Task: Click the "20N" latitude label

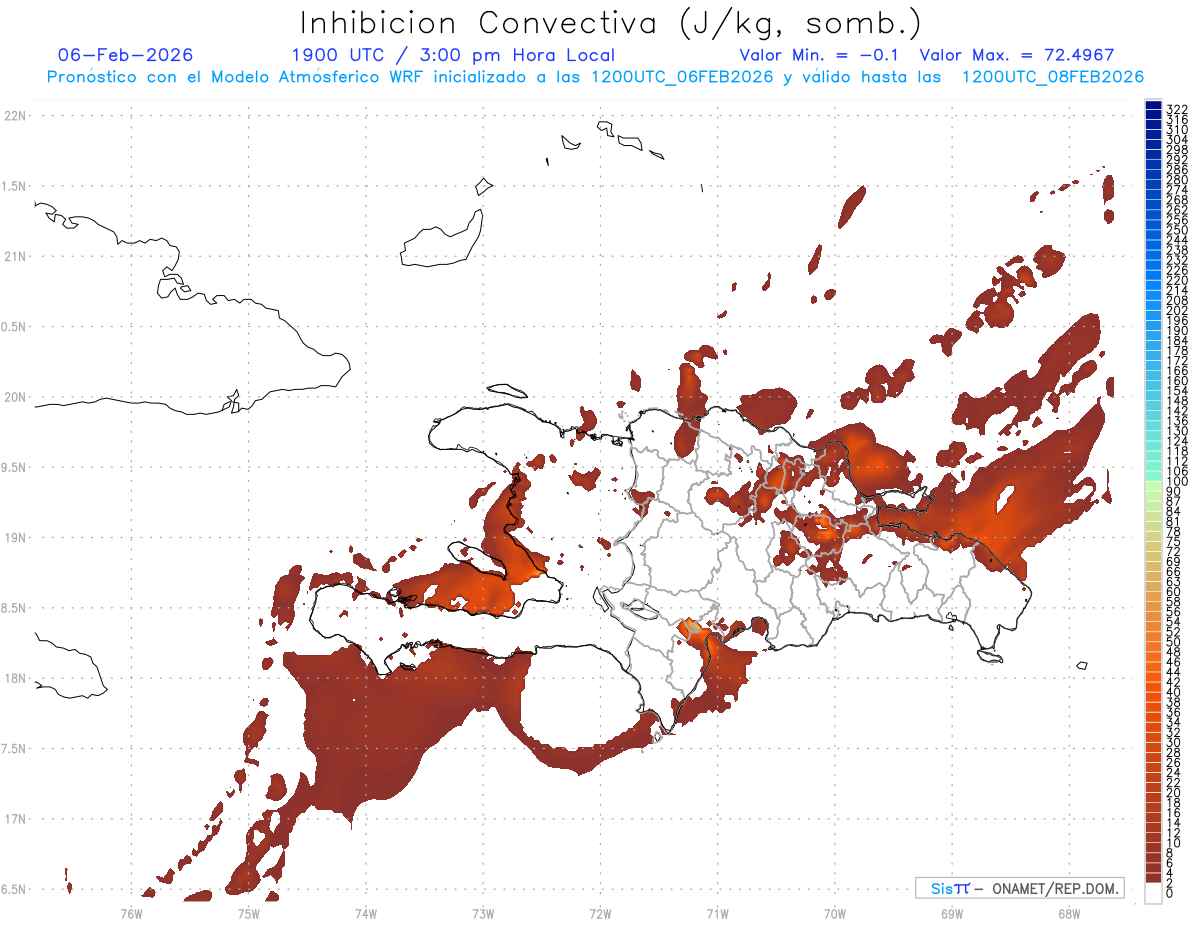Action: [15, 397]
